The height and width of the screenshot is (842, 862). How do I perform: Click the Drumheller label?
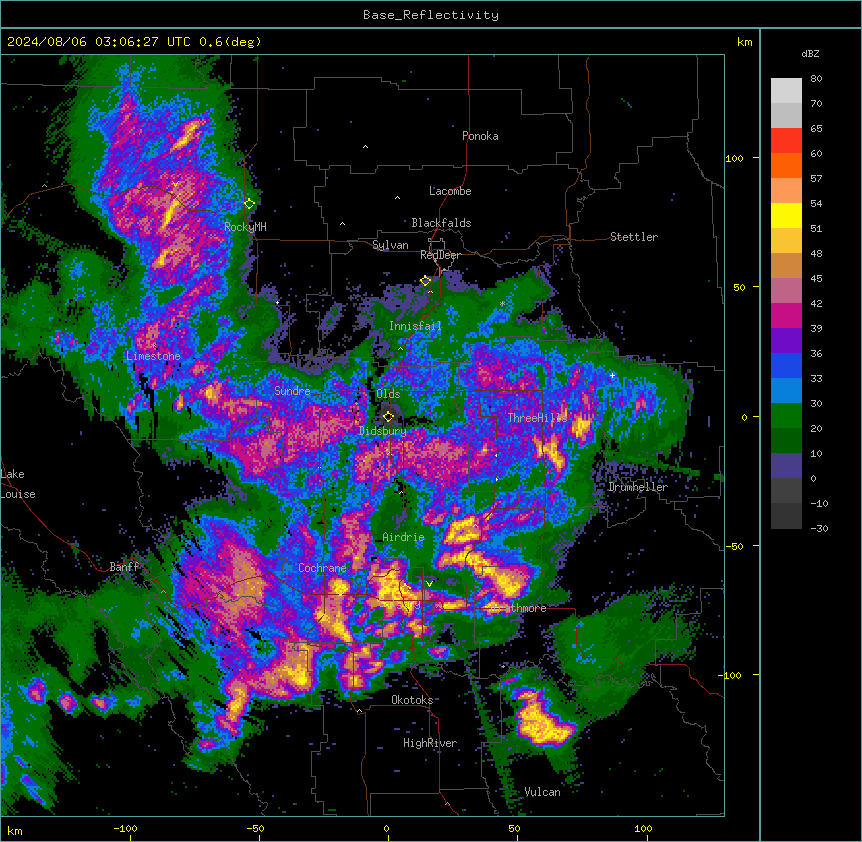638,487
